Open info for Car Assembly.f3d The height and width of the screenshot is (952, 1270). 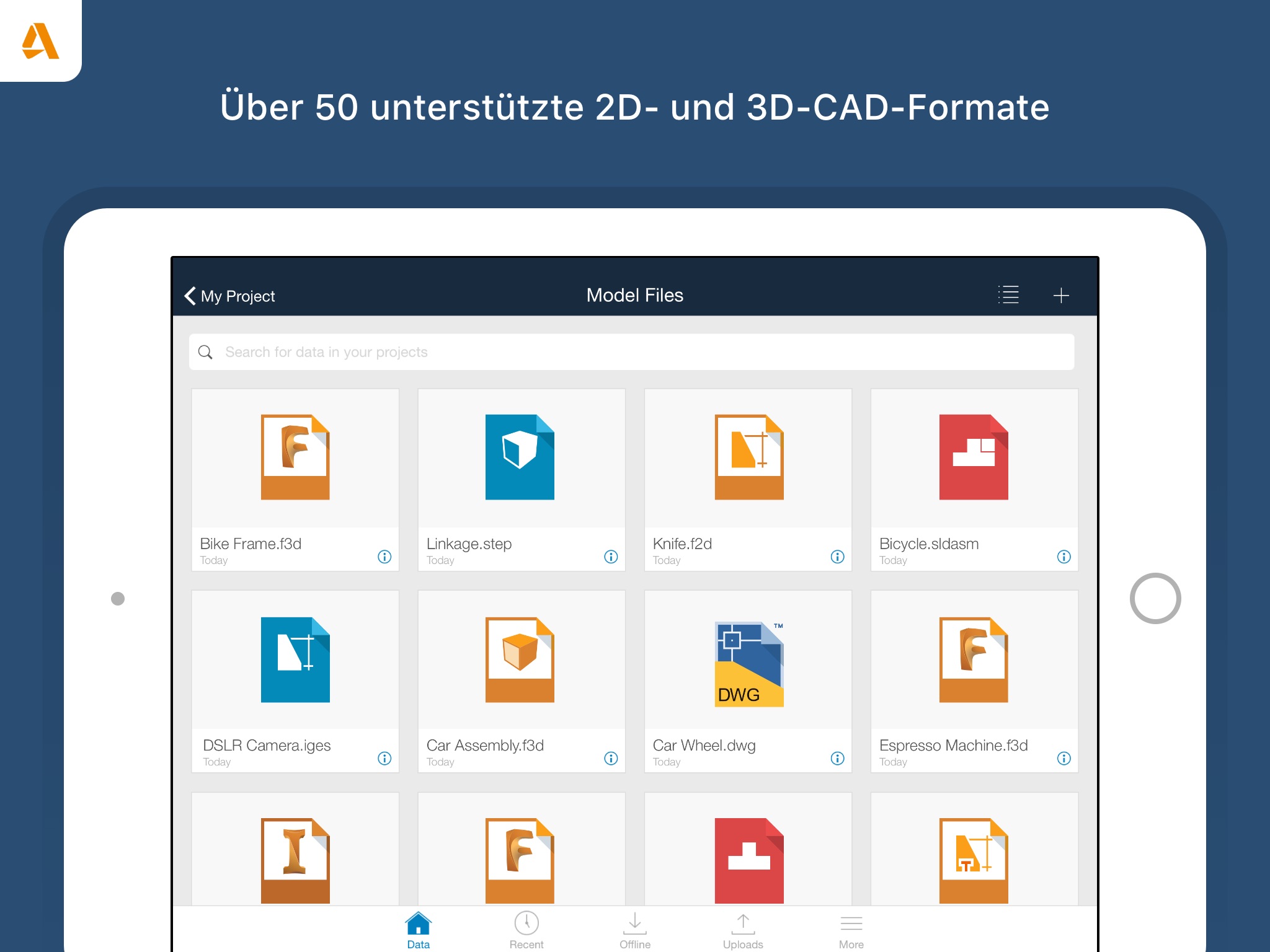[x=611, y=758]
